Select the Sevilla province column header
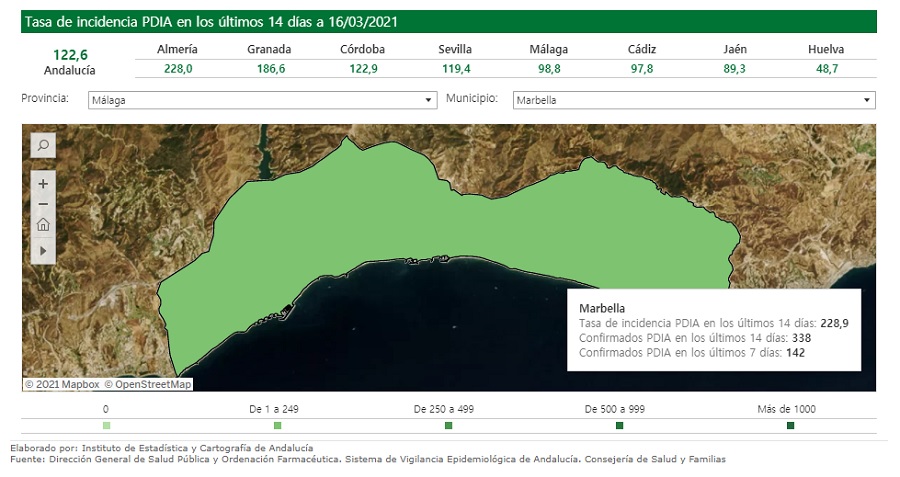 click(455, 49)
